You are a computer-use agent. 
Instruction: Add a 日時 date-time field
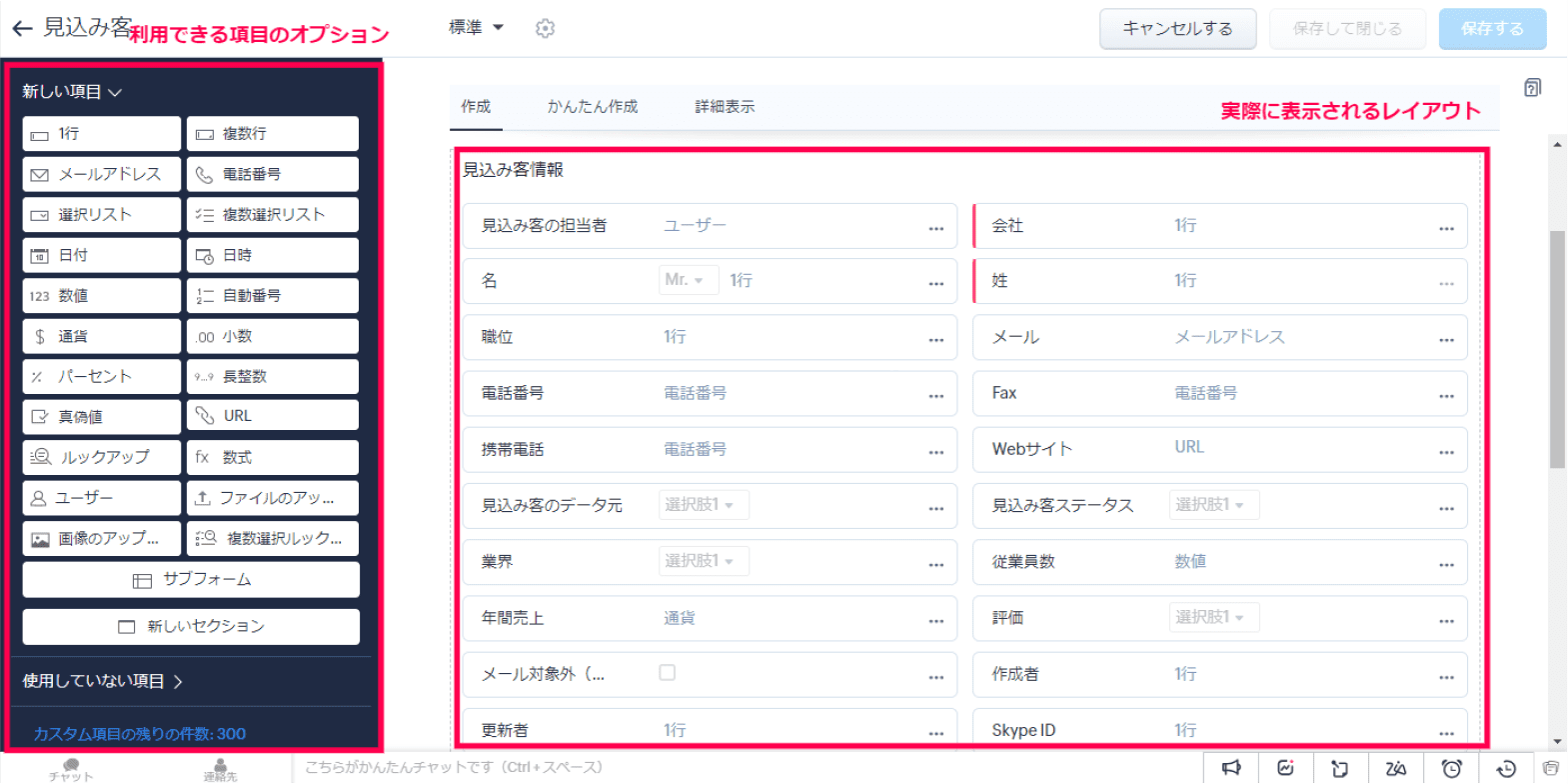[272, 255]
